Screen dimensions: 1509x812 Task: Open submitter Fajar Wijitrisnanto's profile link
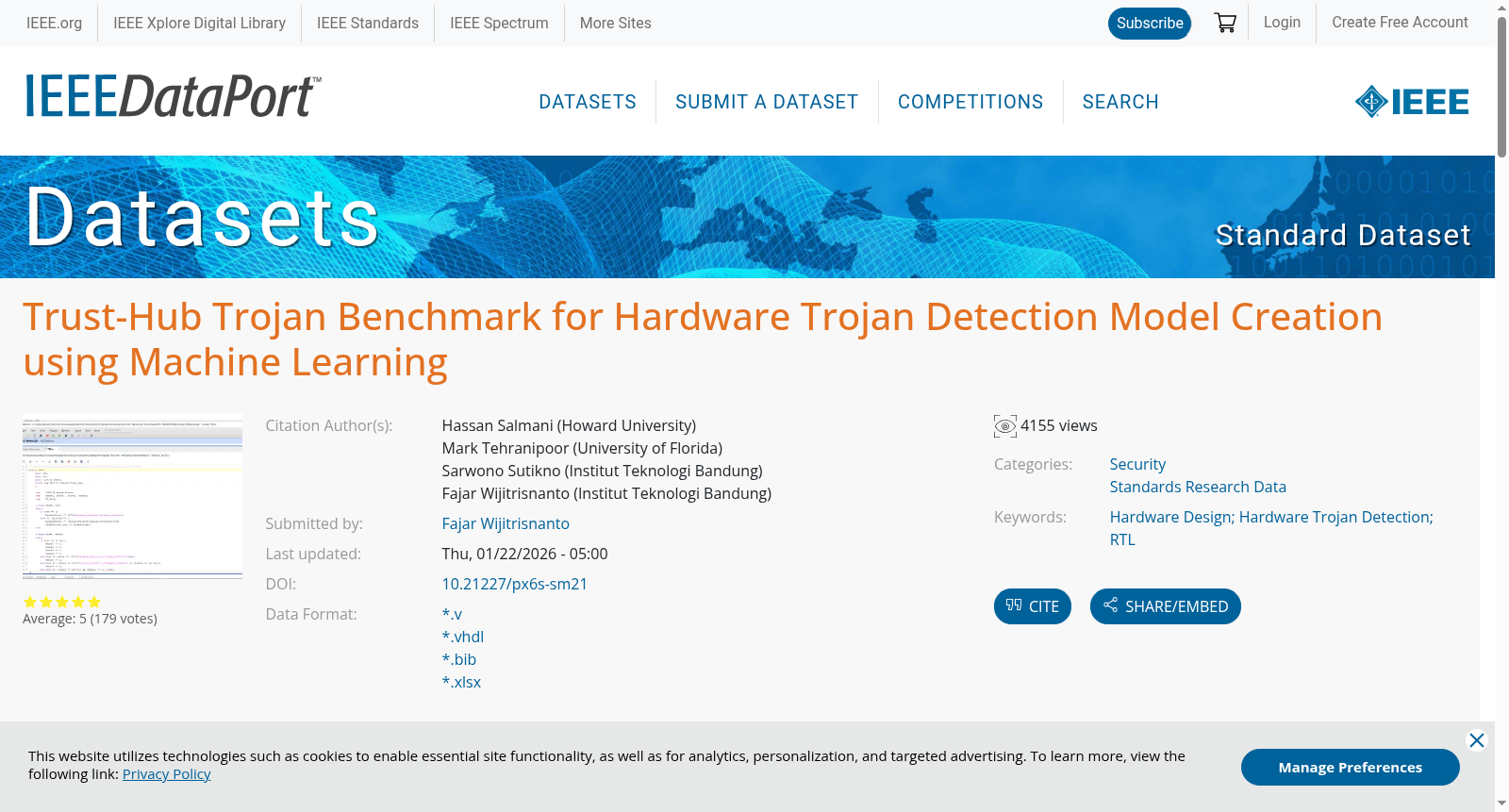pos(506,523)
